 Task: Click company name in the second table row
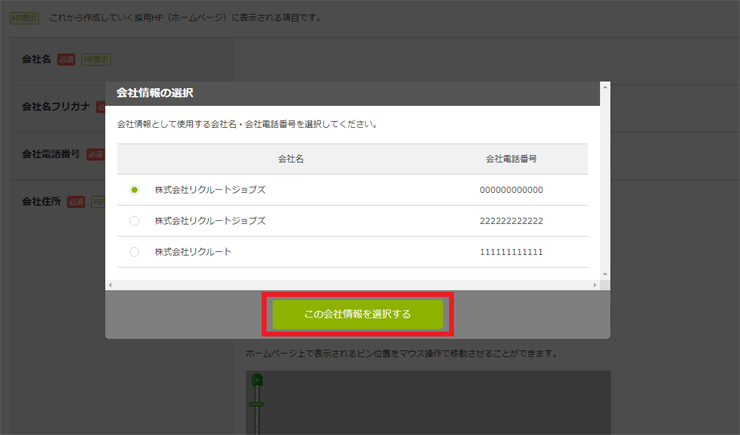pos(210,221)
